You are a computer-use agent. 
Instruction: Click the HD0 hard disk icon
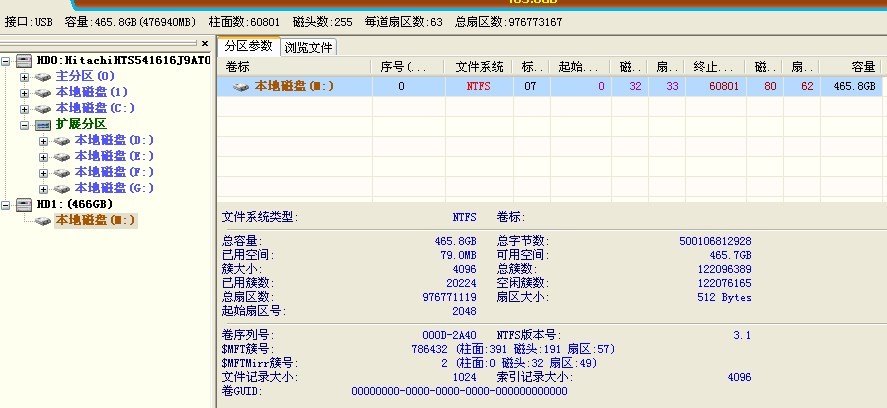pyautogui.click(x=24, y=61)
